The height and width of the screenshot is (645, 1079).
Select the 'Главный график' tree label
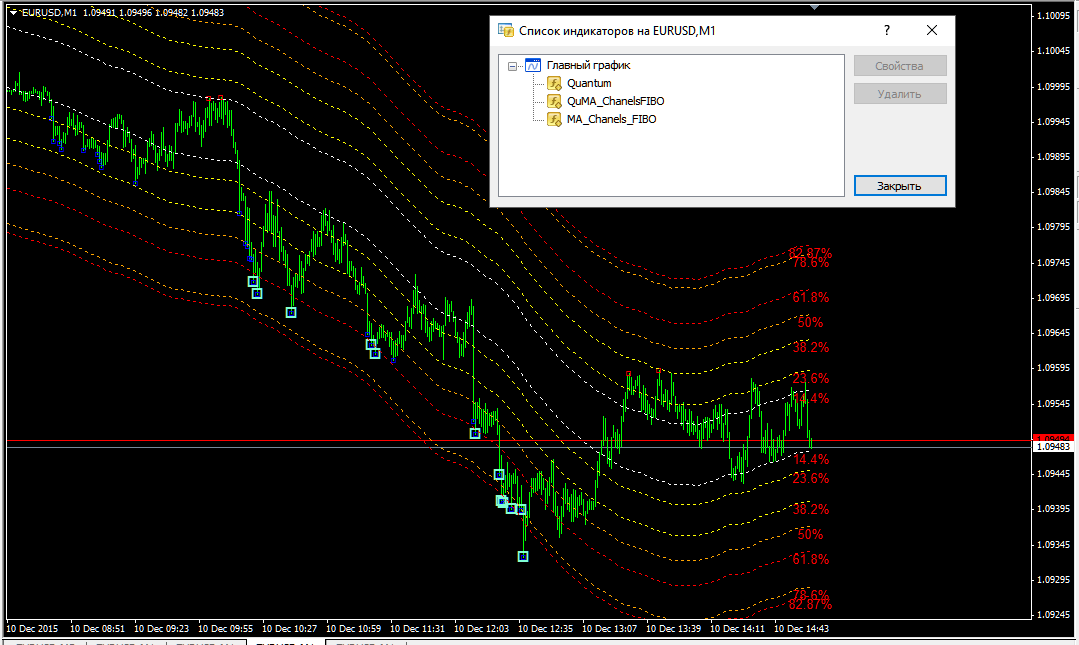click(x=588, y=65)
